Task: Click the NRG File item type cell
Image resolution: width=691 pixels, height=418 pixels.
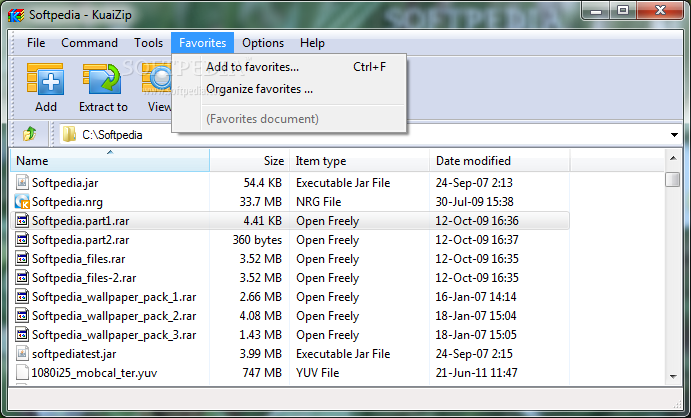Action: [319, 202]
